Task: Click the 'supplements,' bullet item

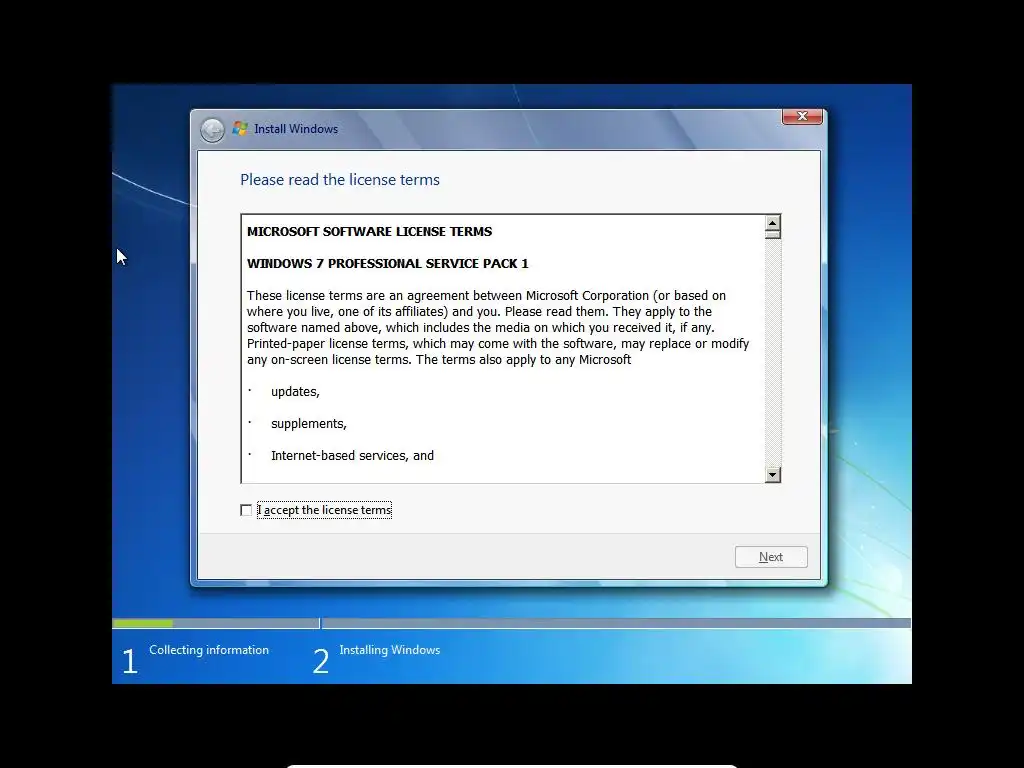Action: (x=309, y=424)
